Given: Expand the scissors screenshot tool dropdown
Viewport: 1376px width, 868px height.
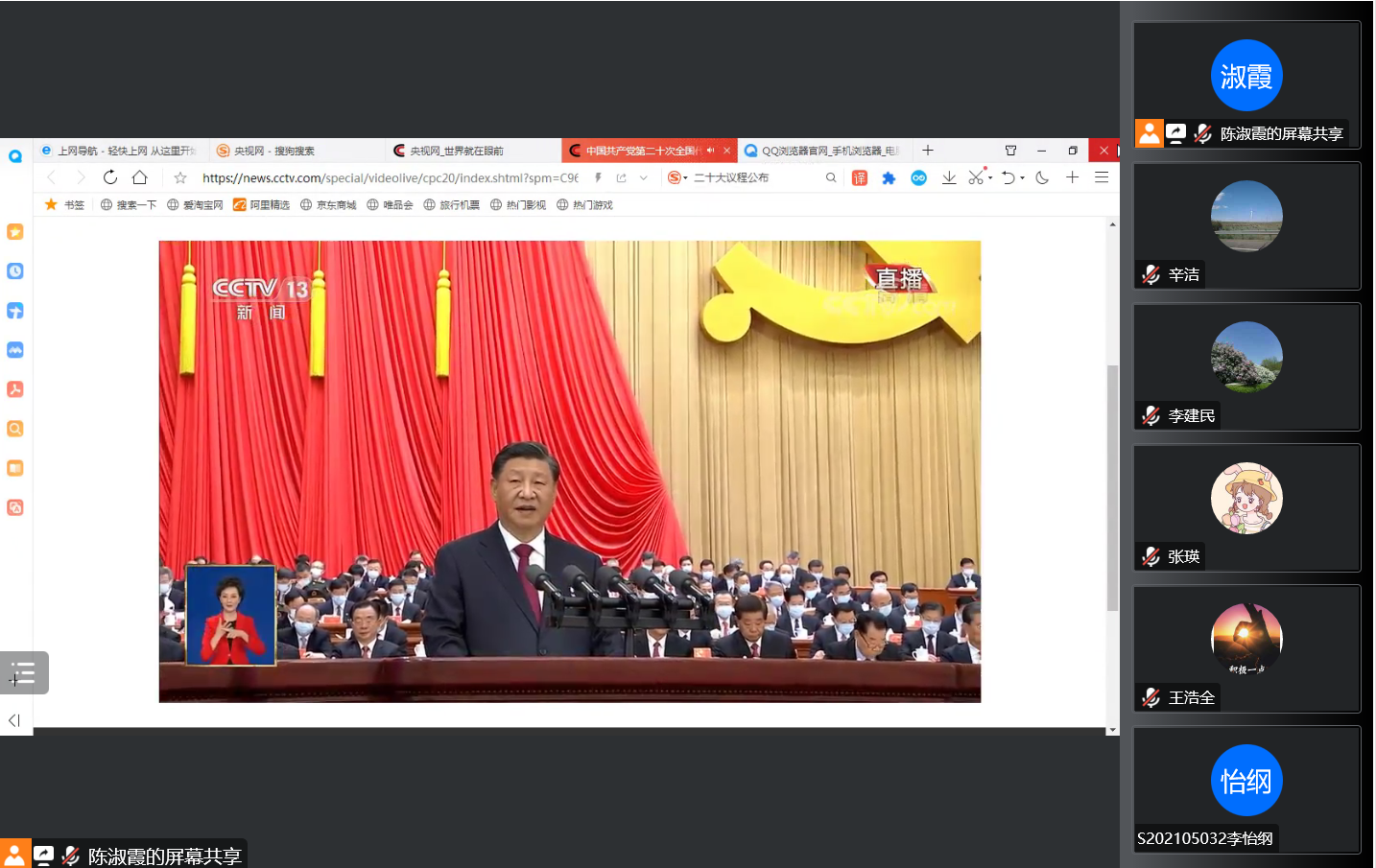Looking at the screenshot, I should [x=990, y=178].
